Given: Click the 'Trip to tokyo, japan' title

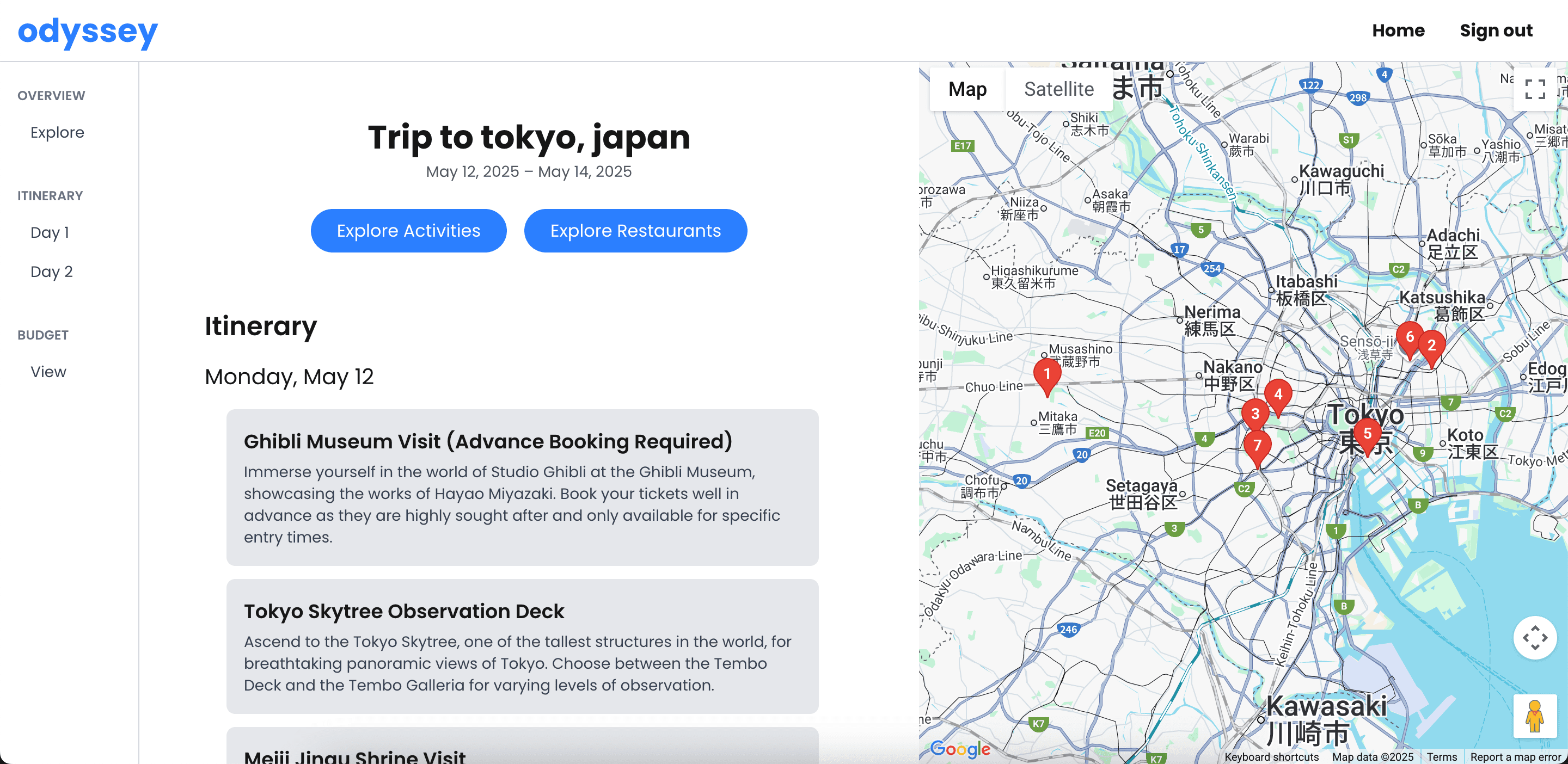Looking at the screenshot, I should (x=529, y=137).
